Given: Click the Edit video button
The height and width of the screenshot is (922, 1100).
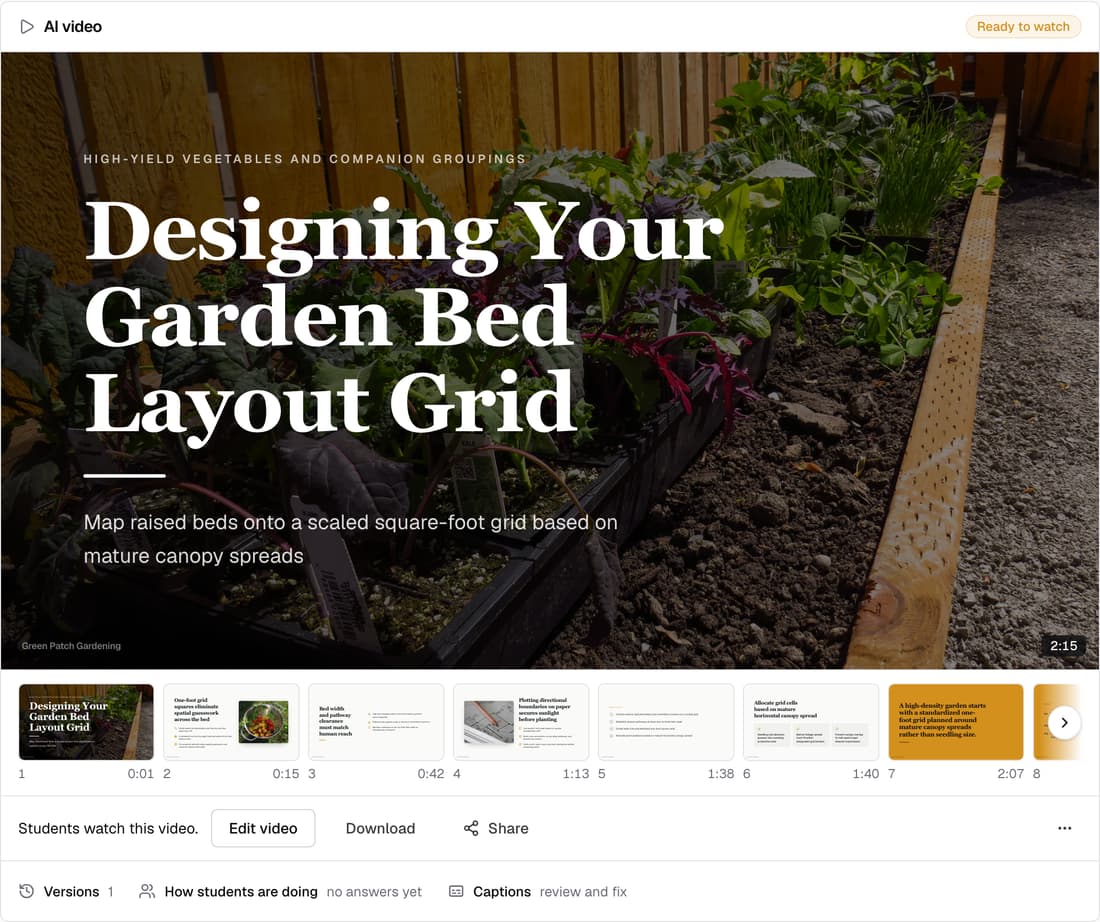Looking at the screenshot, I should pos(263,828).
